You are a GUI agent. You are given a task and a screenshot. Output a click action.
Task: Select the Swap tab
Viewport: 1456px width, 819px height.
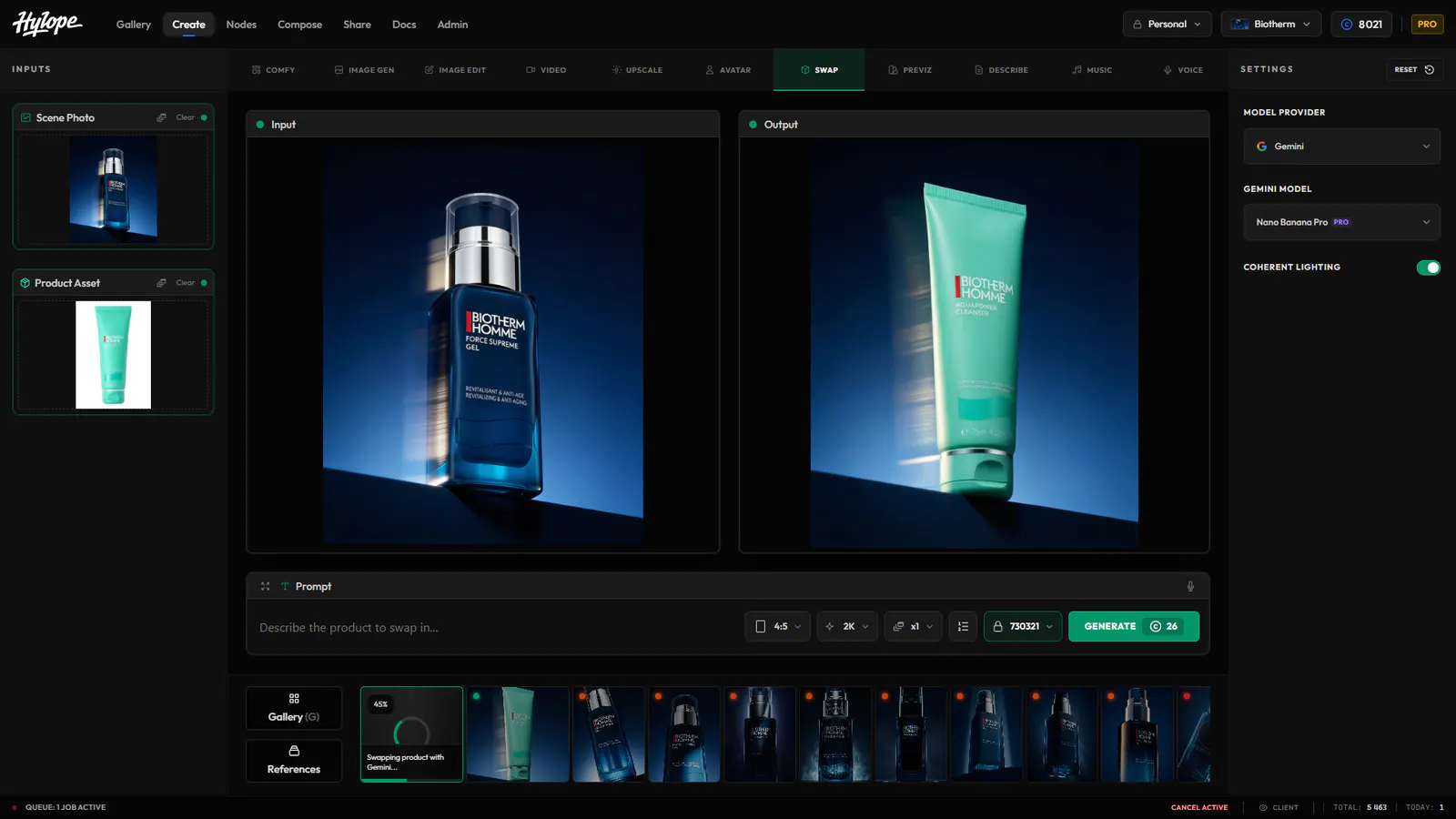point(819,70)
